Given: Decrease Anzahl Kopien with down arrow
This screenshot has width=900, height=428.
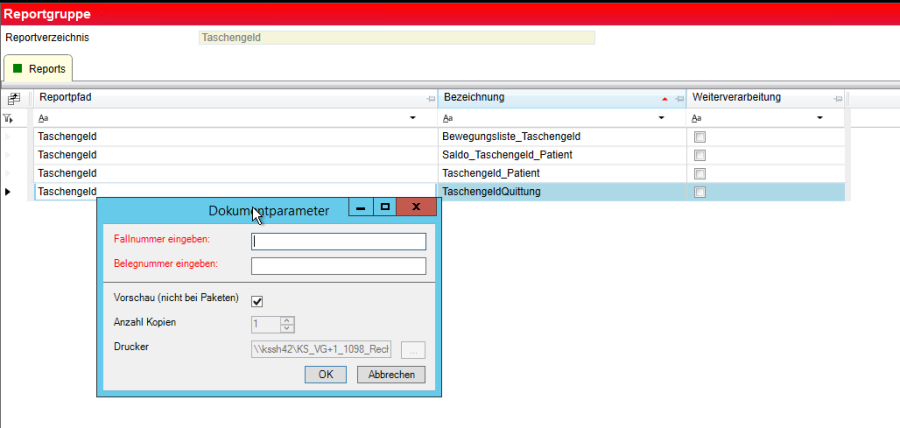Looking at the screenshot, I should coord(287,329).
